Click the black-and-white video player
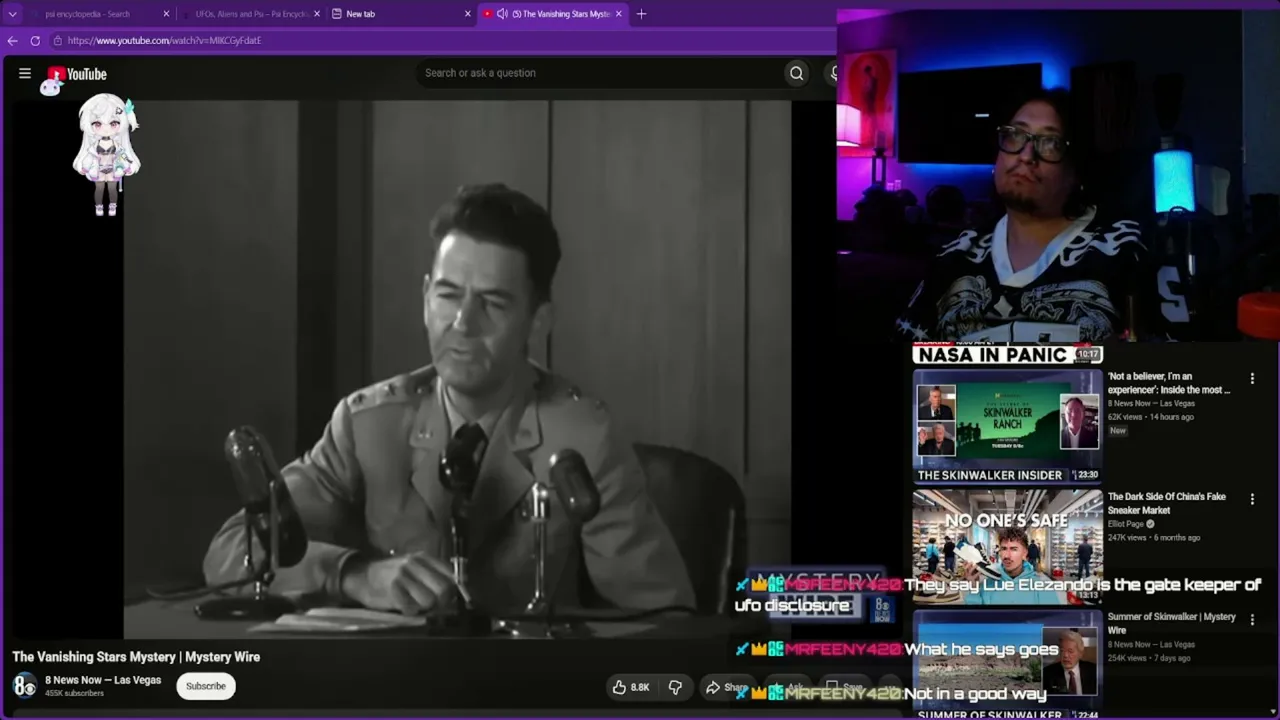 [457, 369]
